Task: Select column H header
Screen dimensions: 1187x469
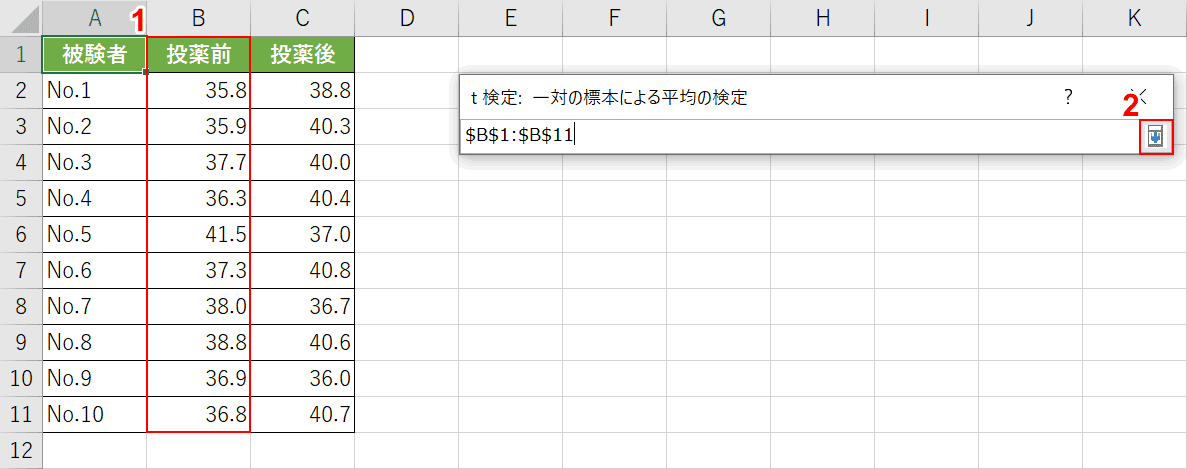Action: 822,17
